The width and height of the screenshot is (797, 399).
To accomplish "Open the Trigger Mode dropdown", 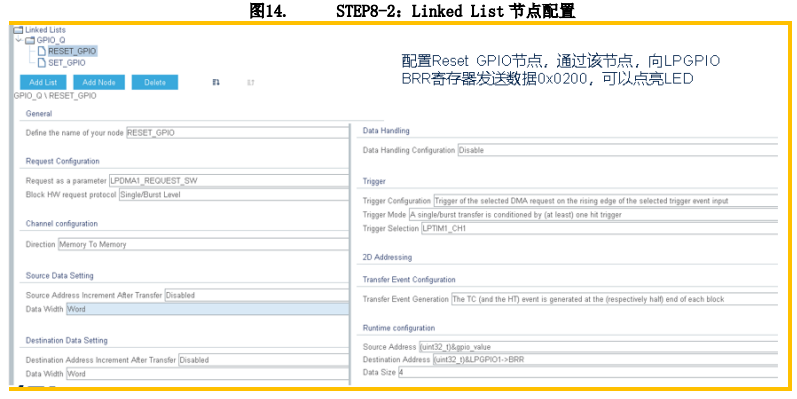I will point(593,214).
